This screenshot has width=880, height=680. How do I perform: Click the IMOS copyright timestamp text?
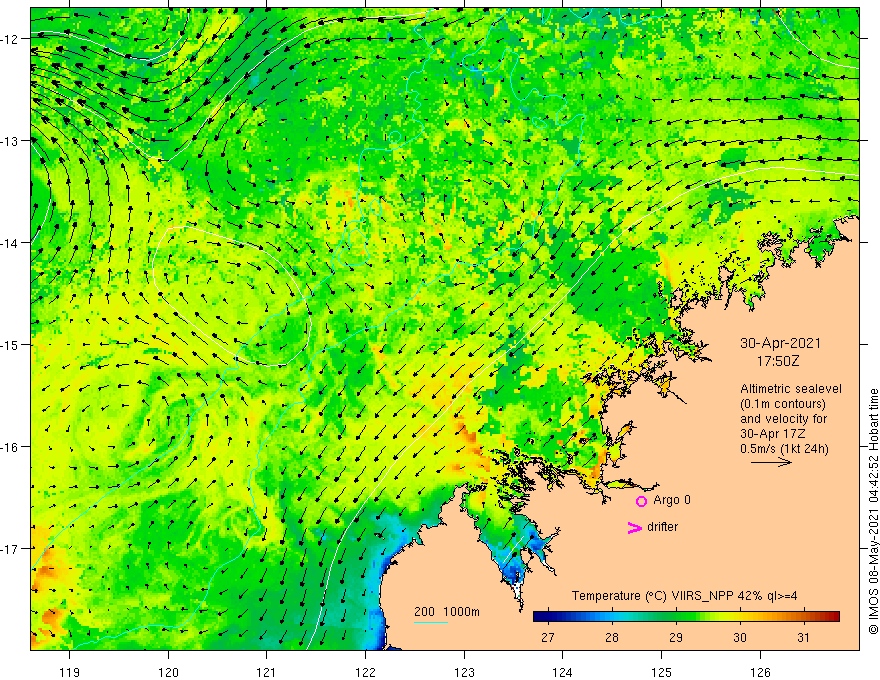coord(873,511)
